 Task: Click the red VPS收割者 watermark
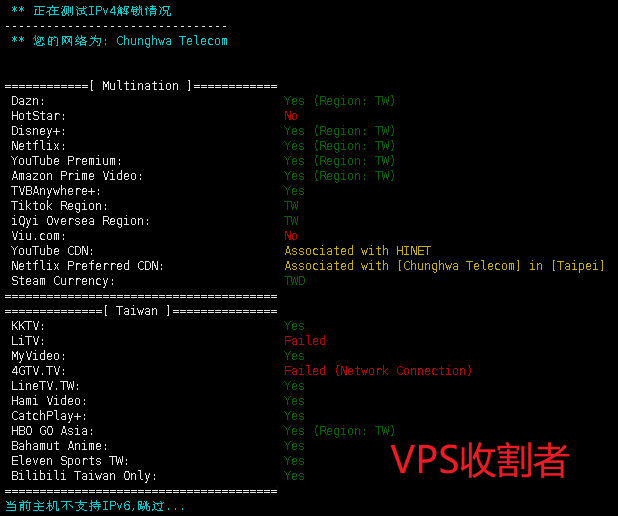479,460
